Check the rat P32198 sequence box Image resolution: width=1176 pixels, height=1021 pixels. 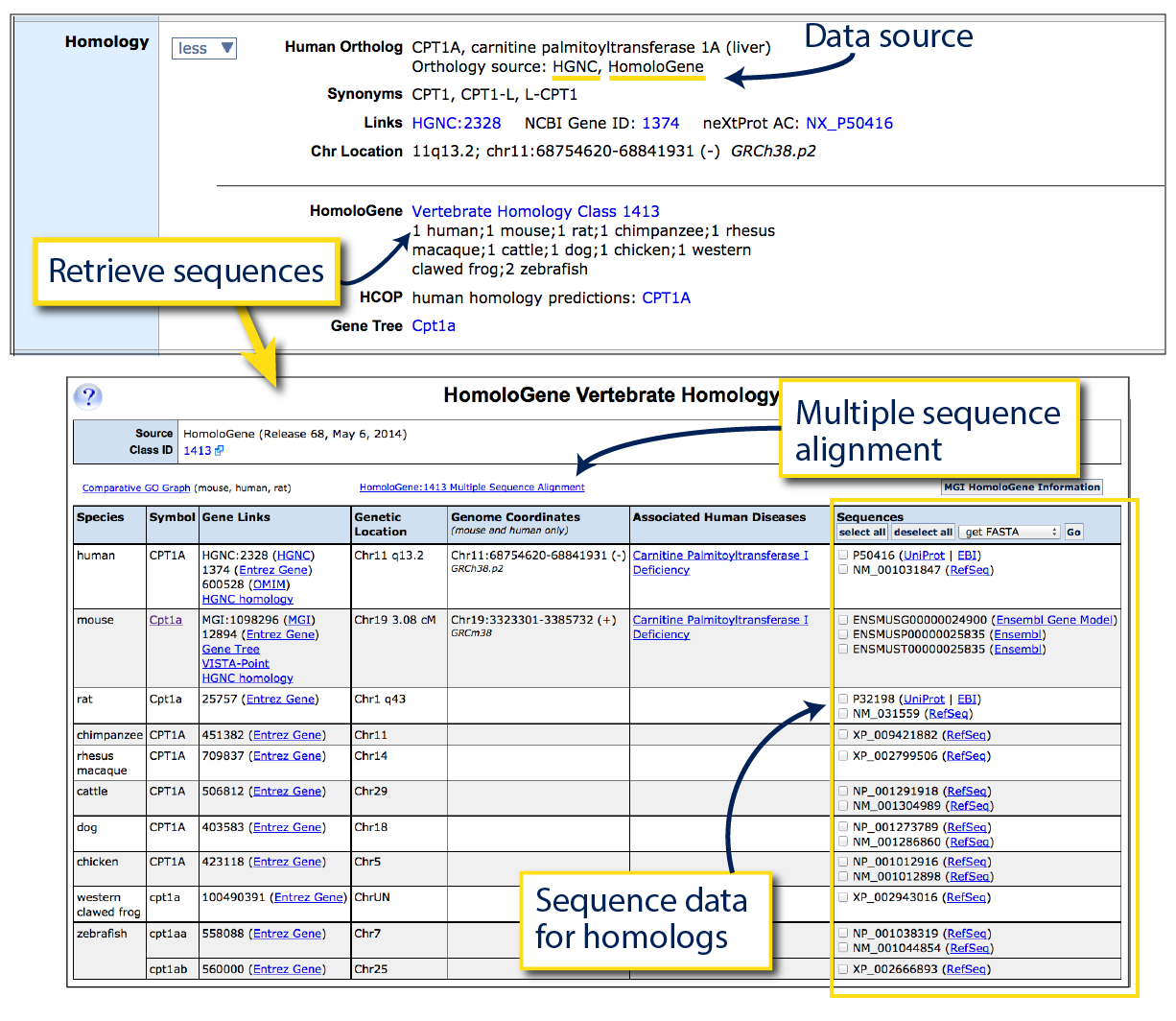843,699
